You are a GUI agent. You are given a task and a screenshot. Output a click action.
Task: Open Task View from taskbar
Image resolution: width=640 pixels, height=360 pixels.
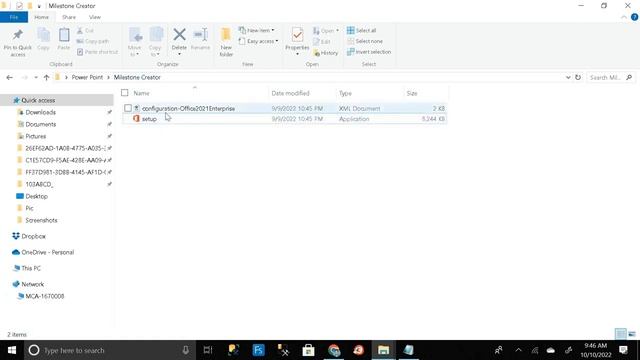pos(208,350)
